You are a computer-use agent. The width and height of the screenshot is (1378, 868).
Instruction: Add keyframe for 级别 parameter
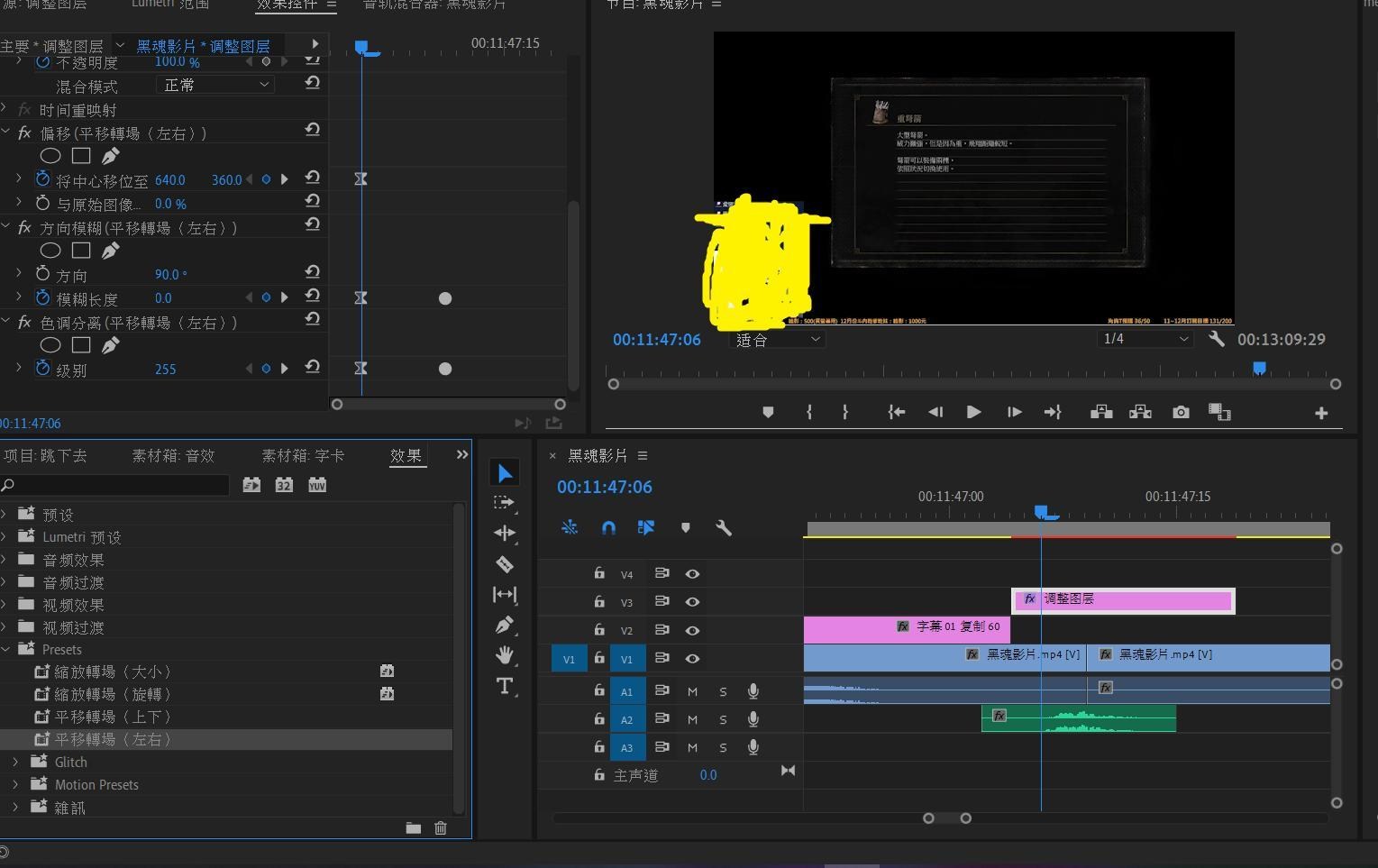266,369
